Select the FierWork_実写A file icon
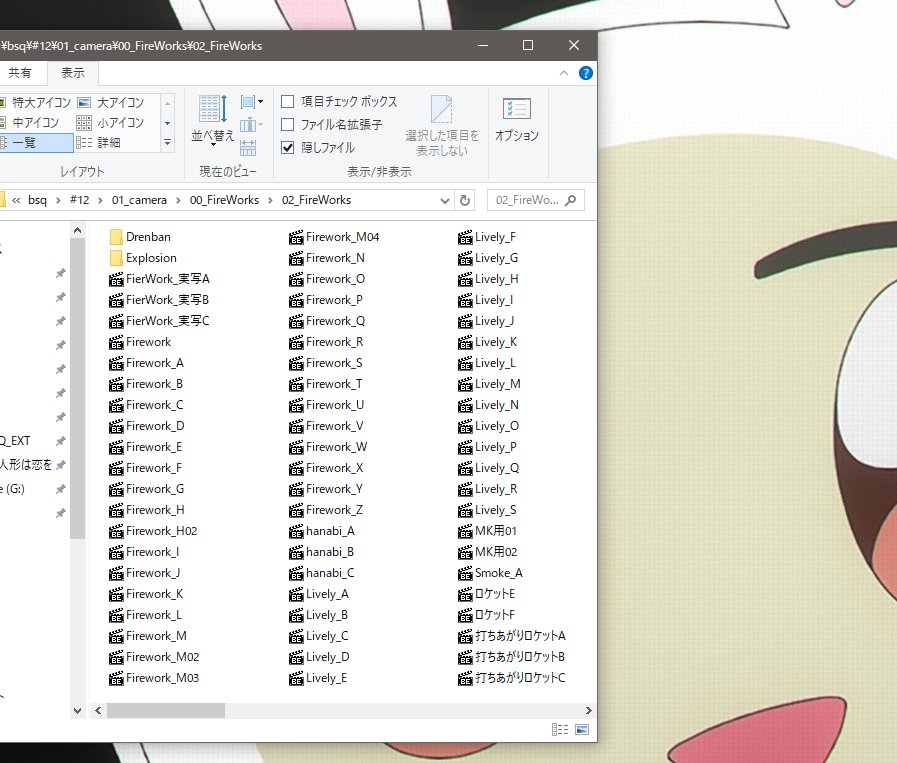 pyautogui.click(x=116, y=279)
